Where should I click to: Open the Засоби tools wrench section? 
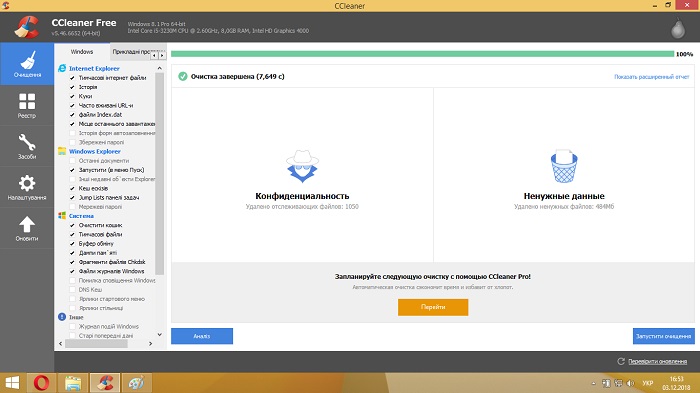[27, 146]
